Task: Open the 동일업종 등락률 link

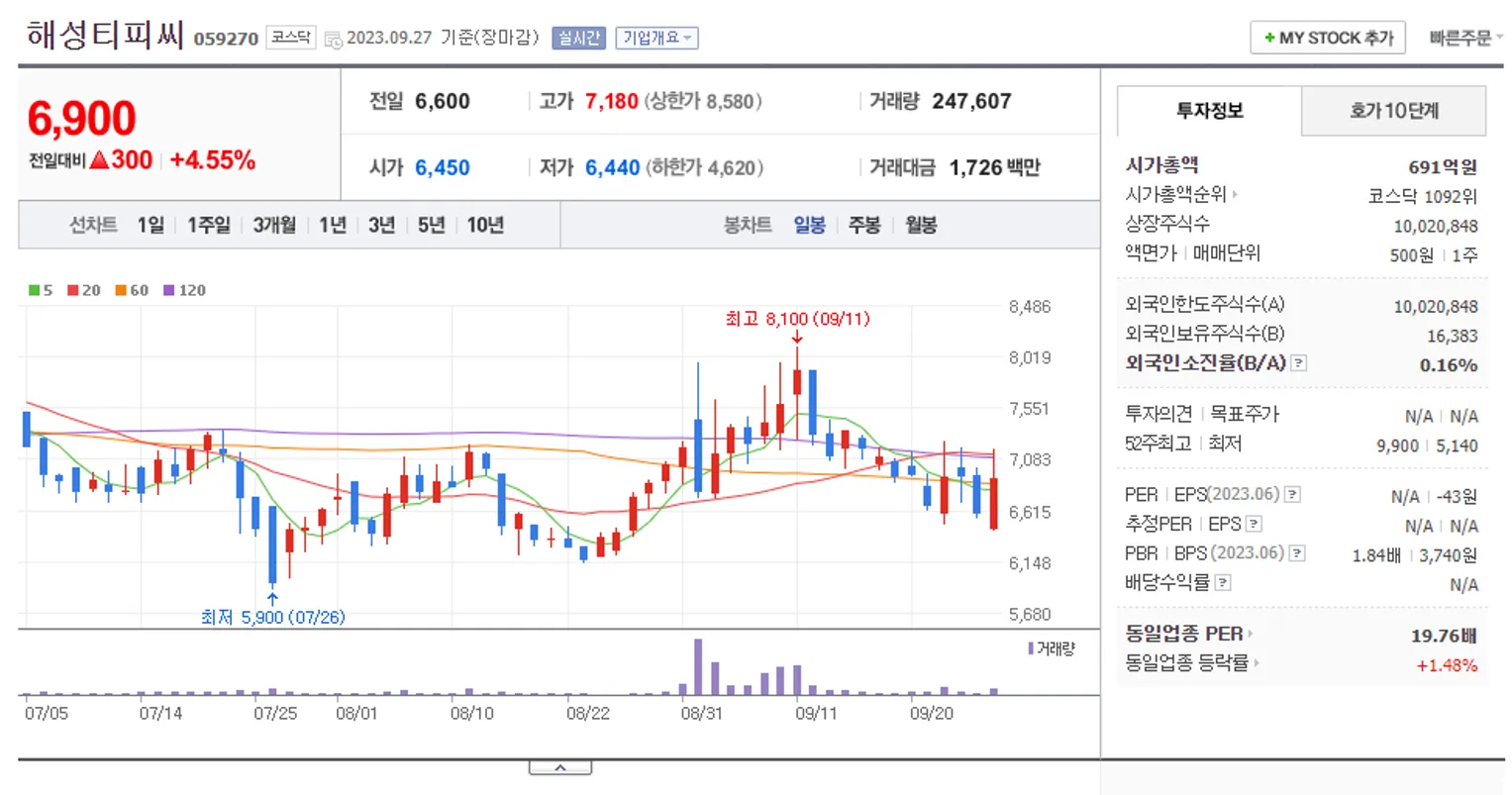Action: [x=1187, y=663]
